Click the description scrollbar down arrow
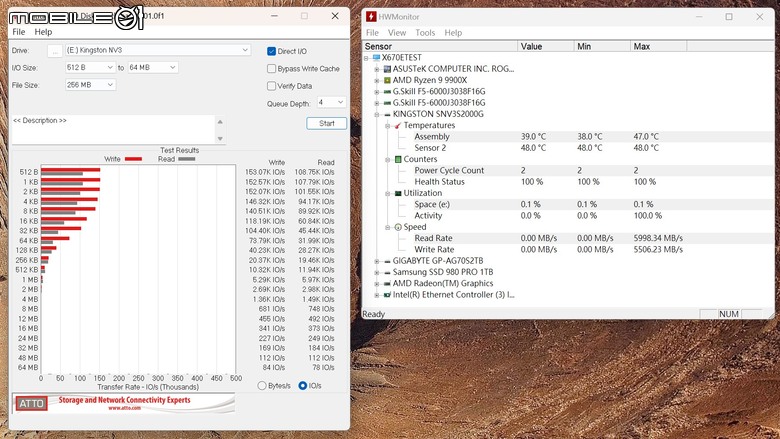780x439 pixels. pyautogui.click(x=220, y=139)
